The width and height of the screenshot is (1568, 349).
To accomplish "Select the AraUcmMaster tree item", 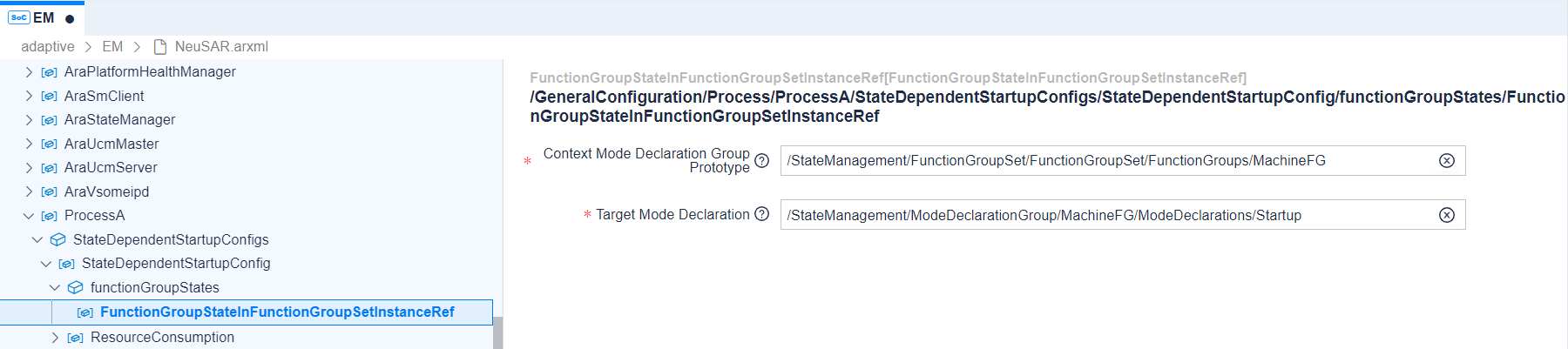I will pos(112,144).
